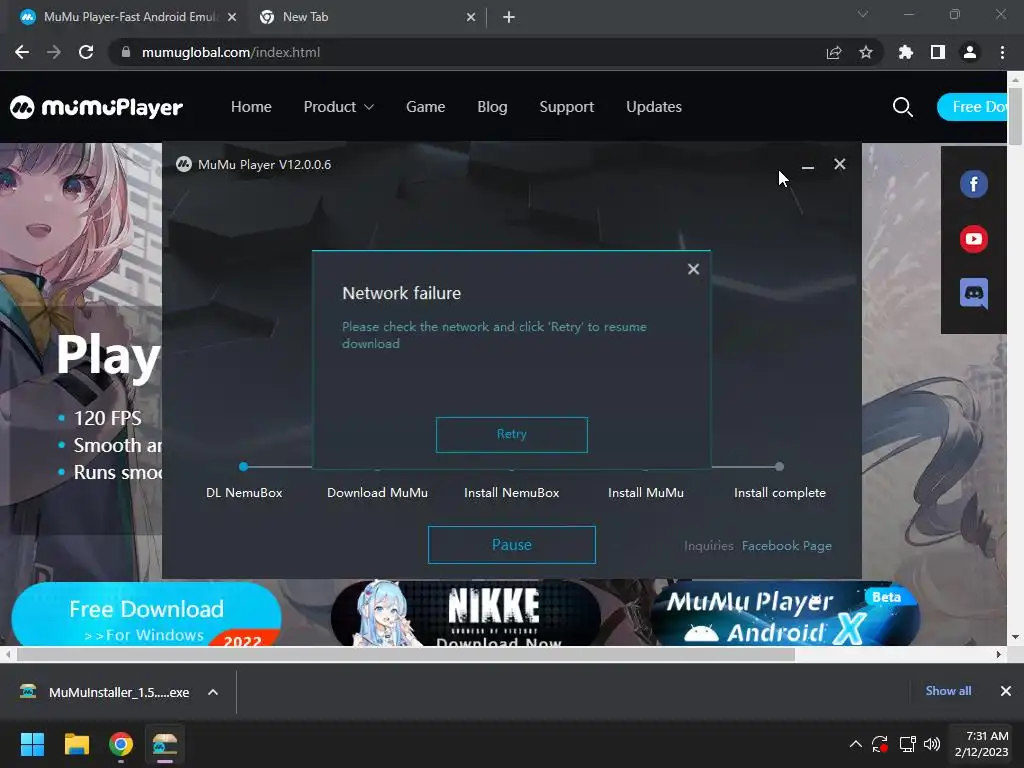Open the Chrome three-dot menu
Viewport: 1024px width, 768px height.
click(x=1002, y=52)
